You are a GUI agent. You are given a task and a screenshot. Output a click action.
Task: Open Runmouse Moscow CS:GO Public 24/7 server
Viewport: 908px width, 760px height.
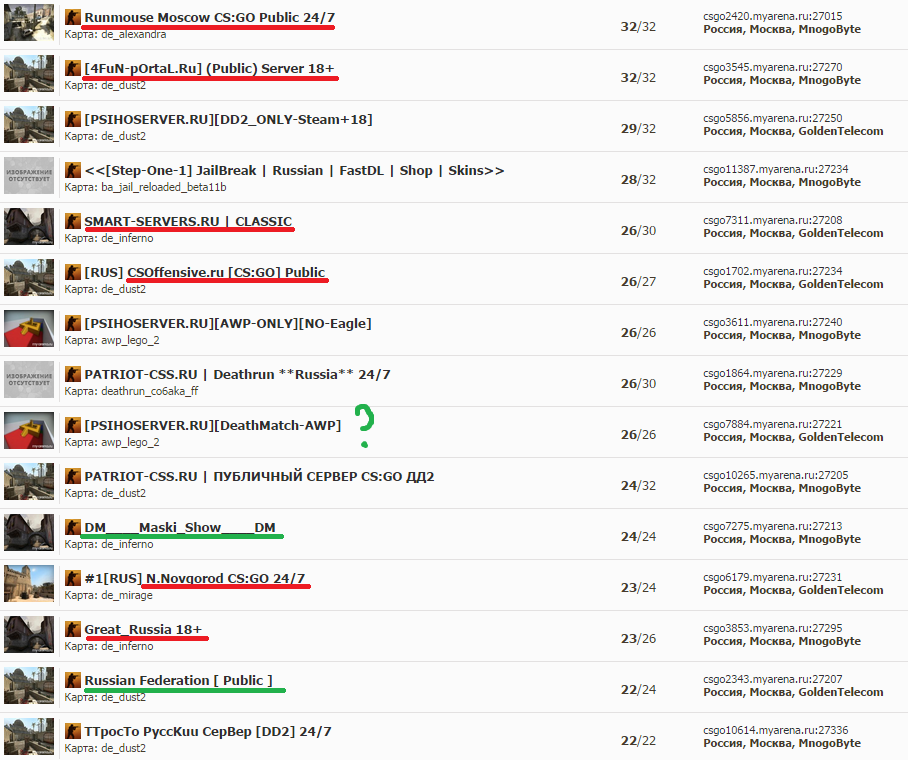(x=210, y=17)
